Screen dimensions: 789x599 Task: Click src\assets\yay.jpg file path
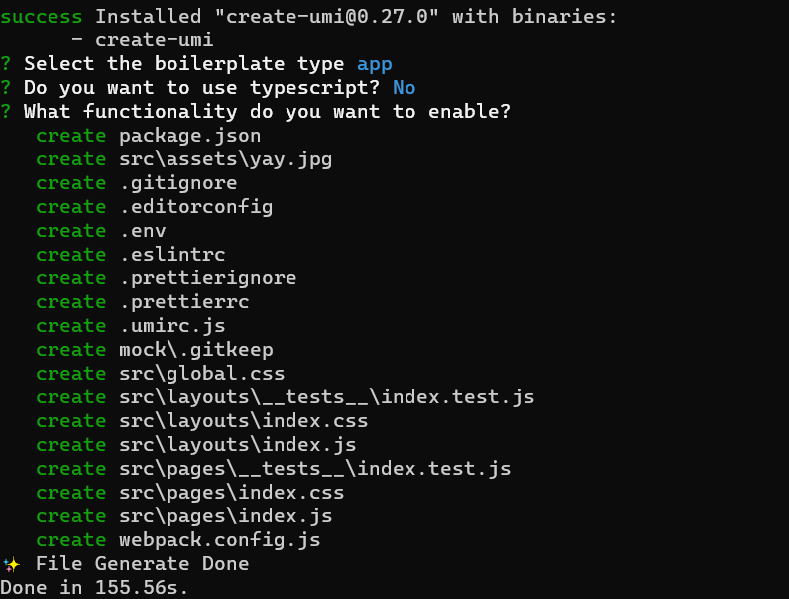(225, 160)
